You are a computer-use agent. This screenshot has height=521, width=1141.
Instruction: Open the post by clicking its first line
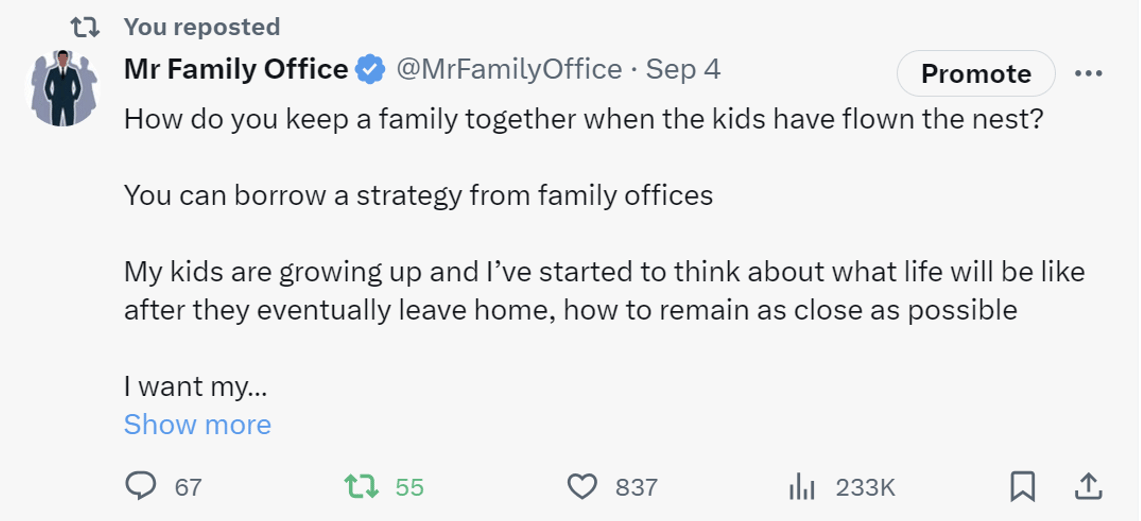(584, 119)
